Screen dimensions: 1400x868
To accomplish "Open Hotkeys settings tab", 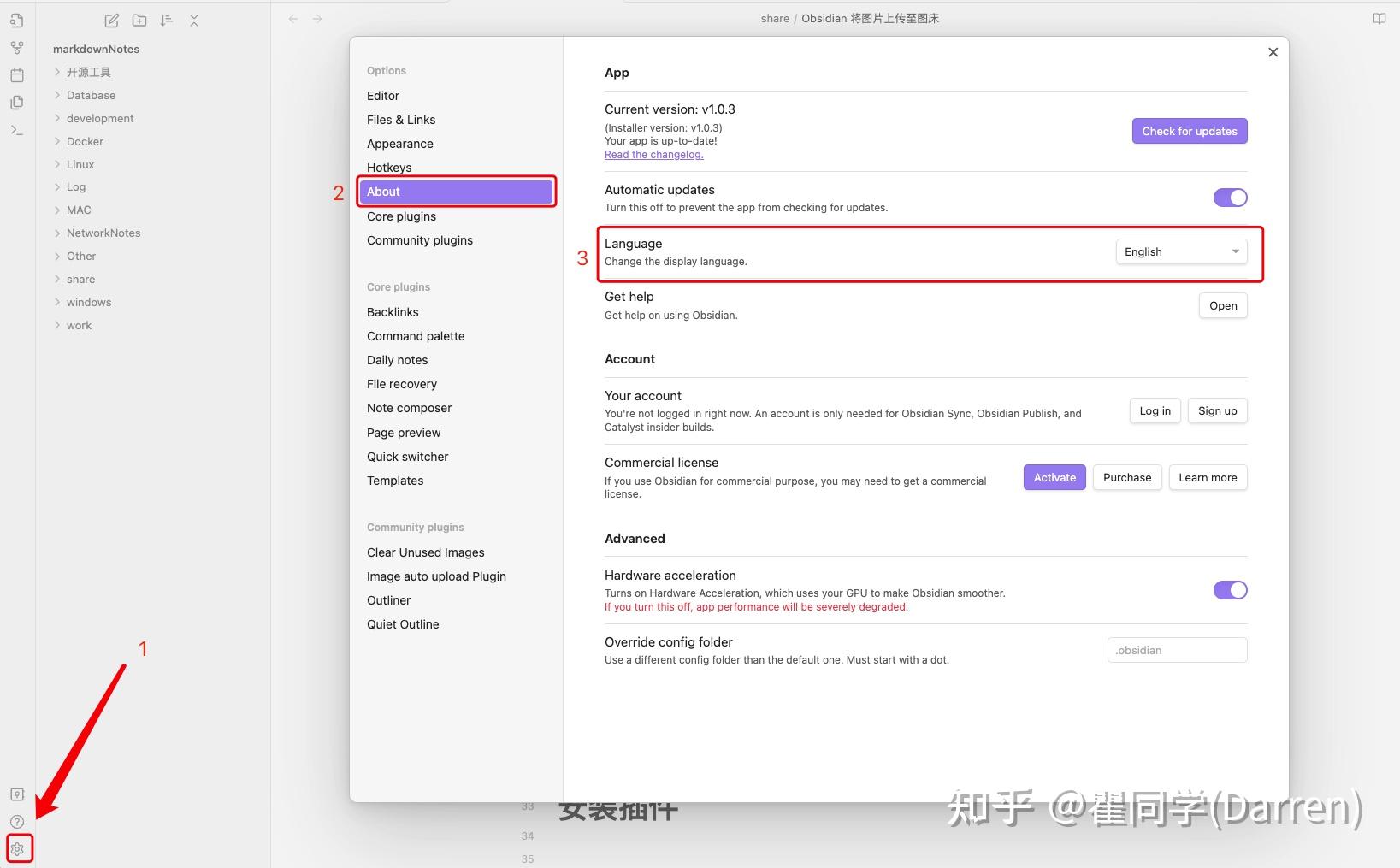I will (x=456, y=168).
